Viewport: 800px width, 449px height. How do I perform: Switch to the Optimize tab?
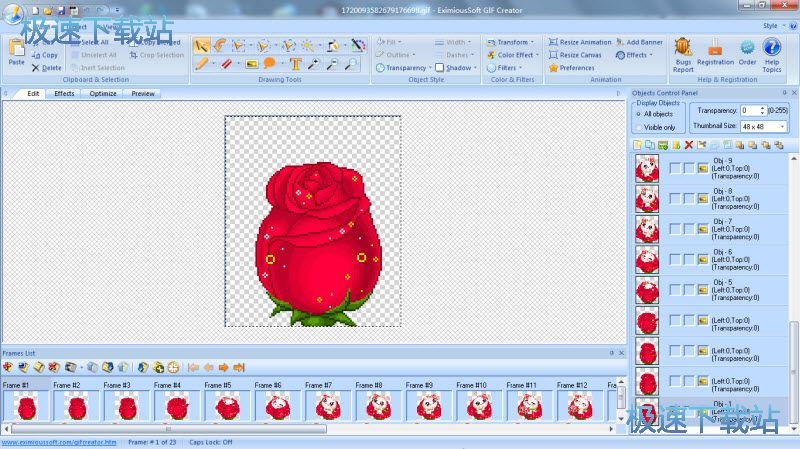pyautogui.click(x=103, y=93)
